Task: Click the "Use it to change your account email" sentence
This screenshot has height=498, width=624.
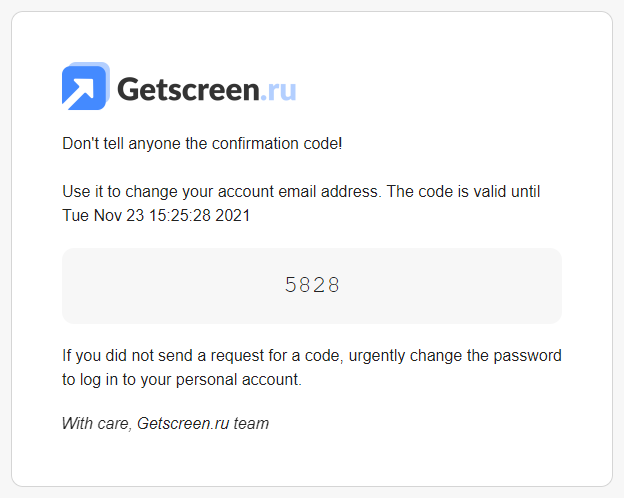Action: point(222,192)
